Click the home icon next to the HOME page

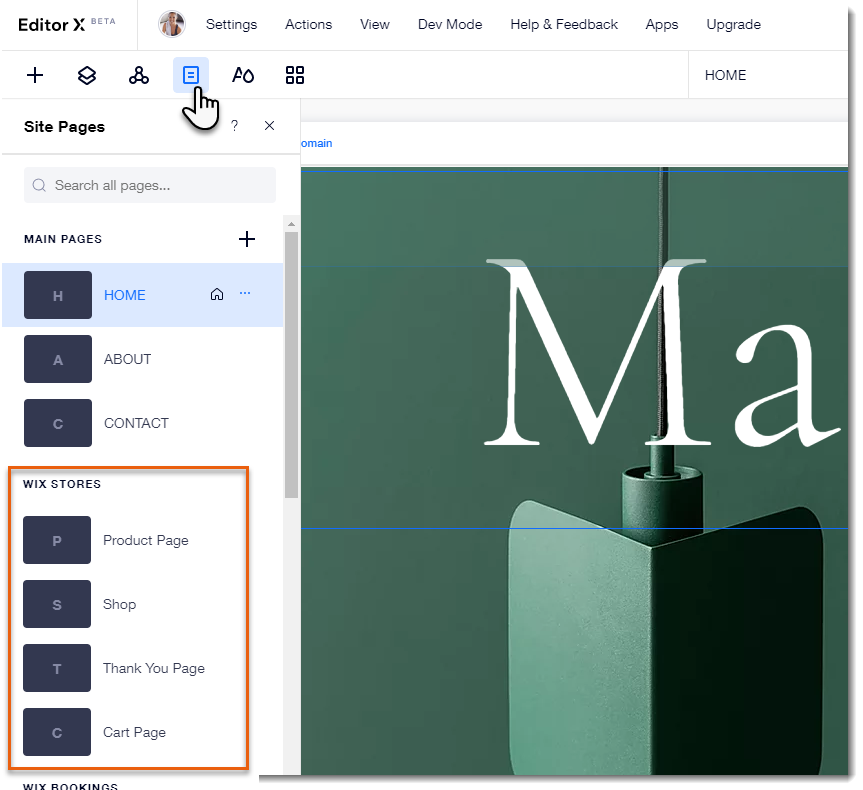(x=217, y=294)
